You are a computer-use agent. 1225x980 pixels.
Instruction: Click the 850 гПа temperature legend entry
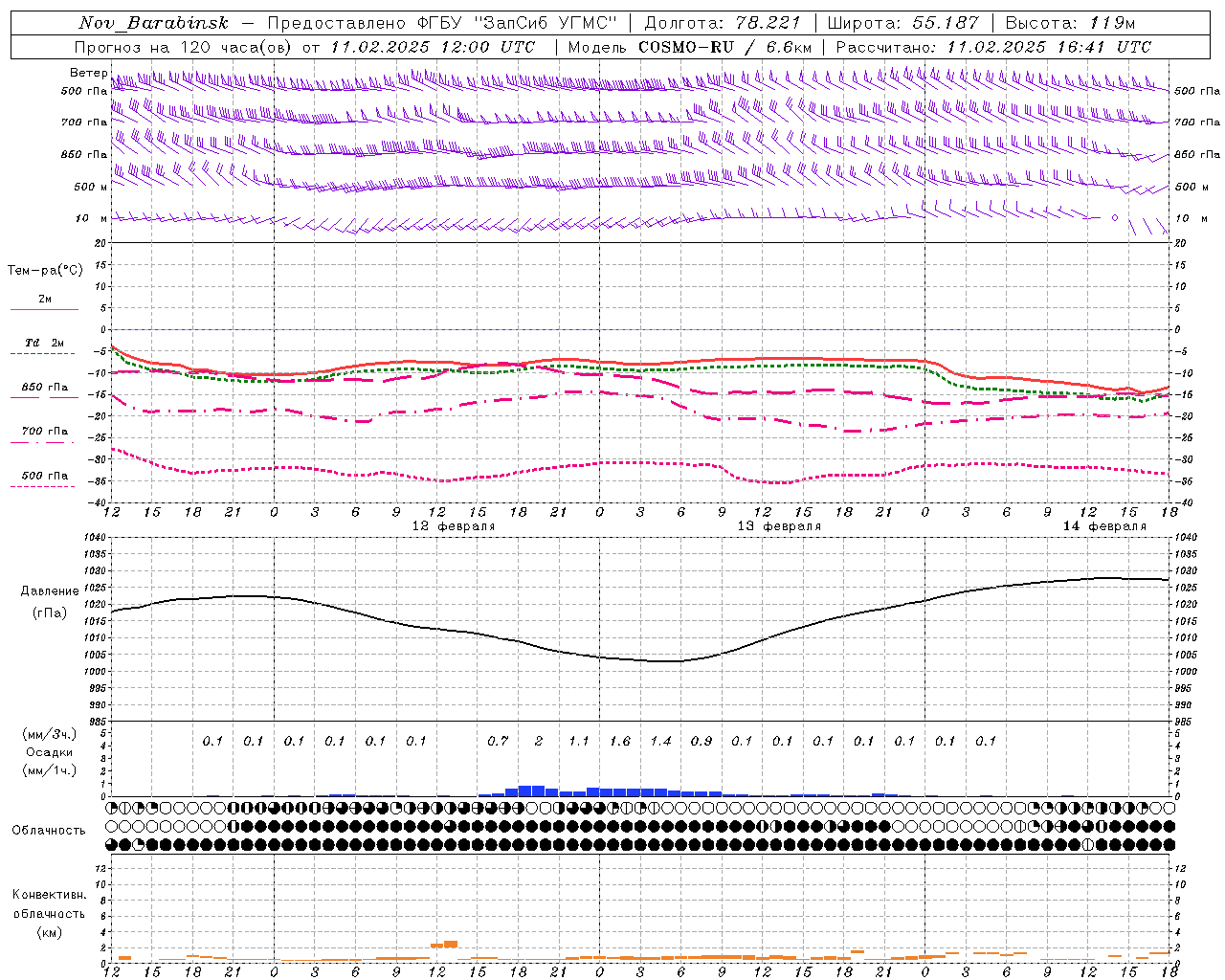44,388
